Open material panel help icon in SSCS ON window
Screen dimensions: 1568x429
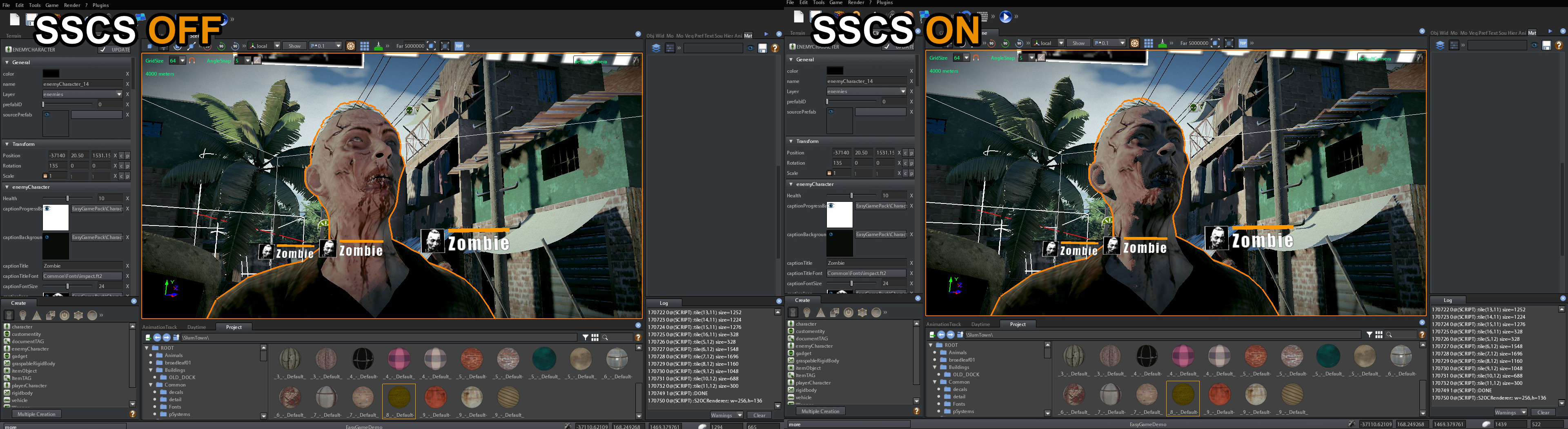pyautogui.click(x=1559, y=45)
